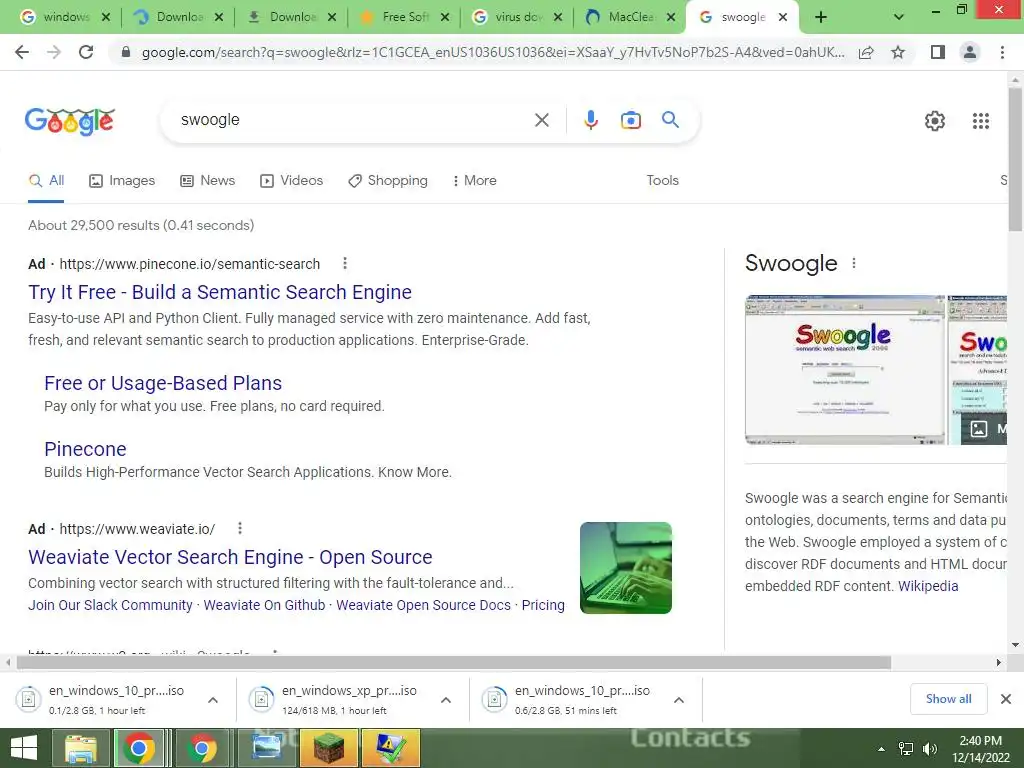
Task: Click the vertical scrollbar thumb
Action: (x=1015, y=159)
